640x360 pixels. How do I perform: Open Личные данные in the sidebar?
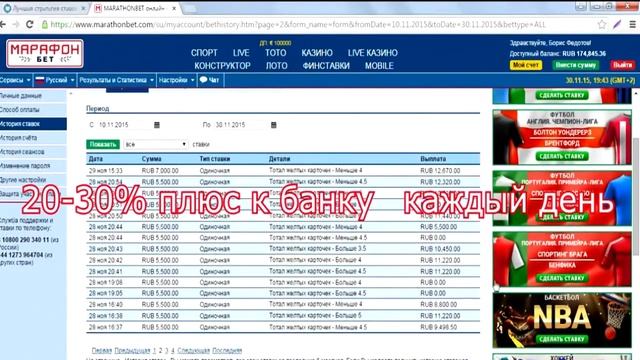pyautogui.click(x=33, y=96)
